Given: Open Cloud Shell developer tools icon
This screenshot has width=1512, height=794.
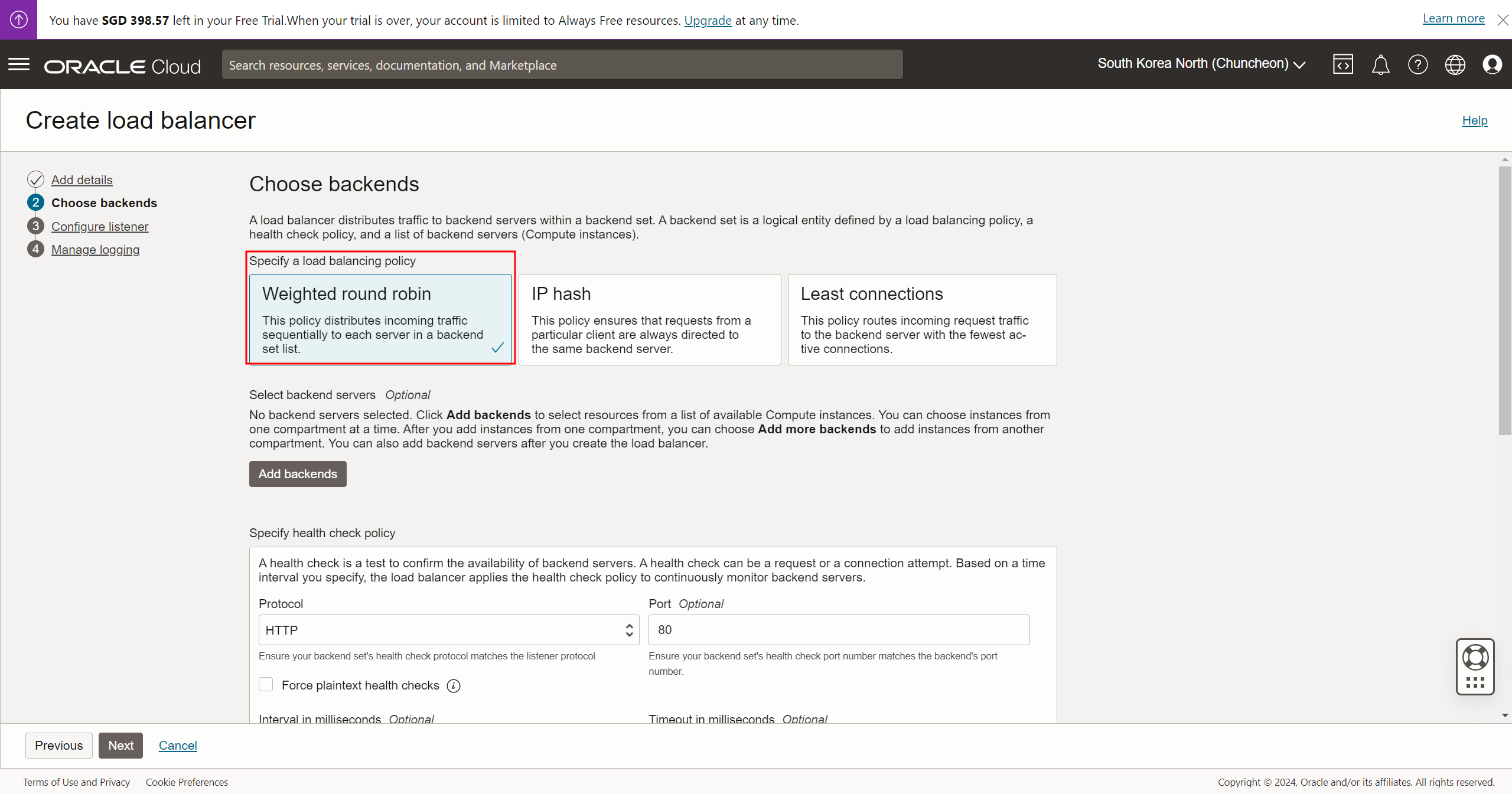Looking at the screenshot, I should tap(1342, 64).
